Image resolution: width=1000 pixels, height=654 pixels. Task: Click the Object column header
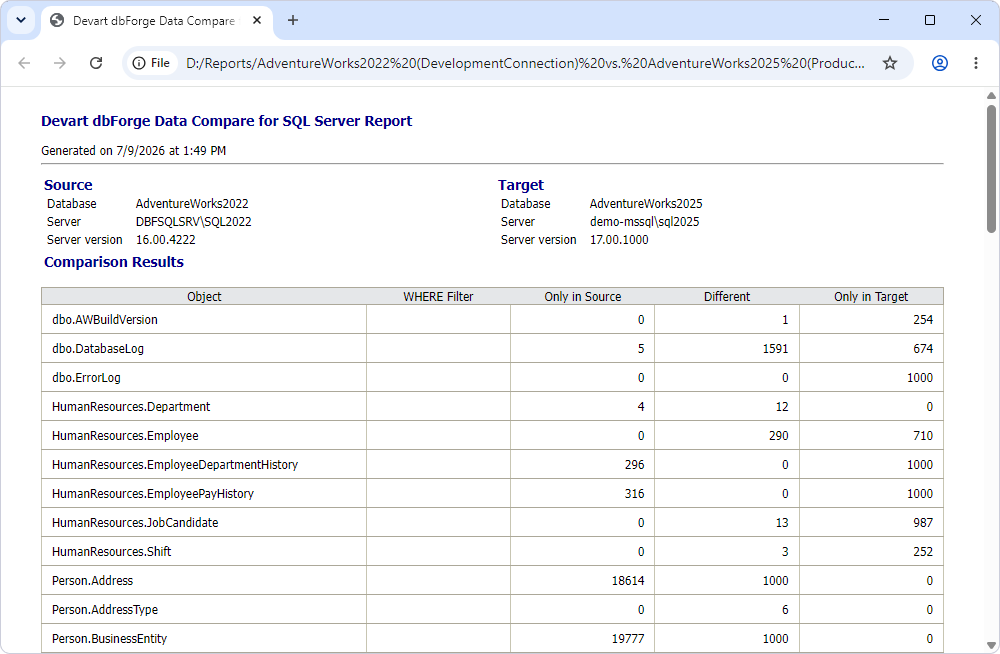pyautogui.click(x=204, y=297)
